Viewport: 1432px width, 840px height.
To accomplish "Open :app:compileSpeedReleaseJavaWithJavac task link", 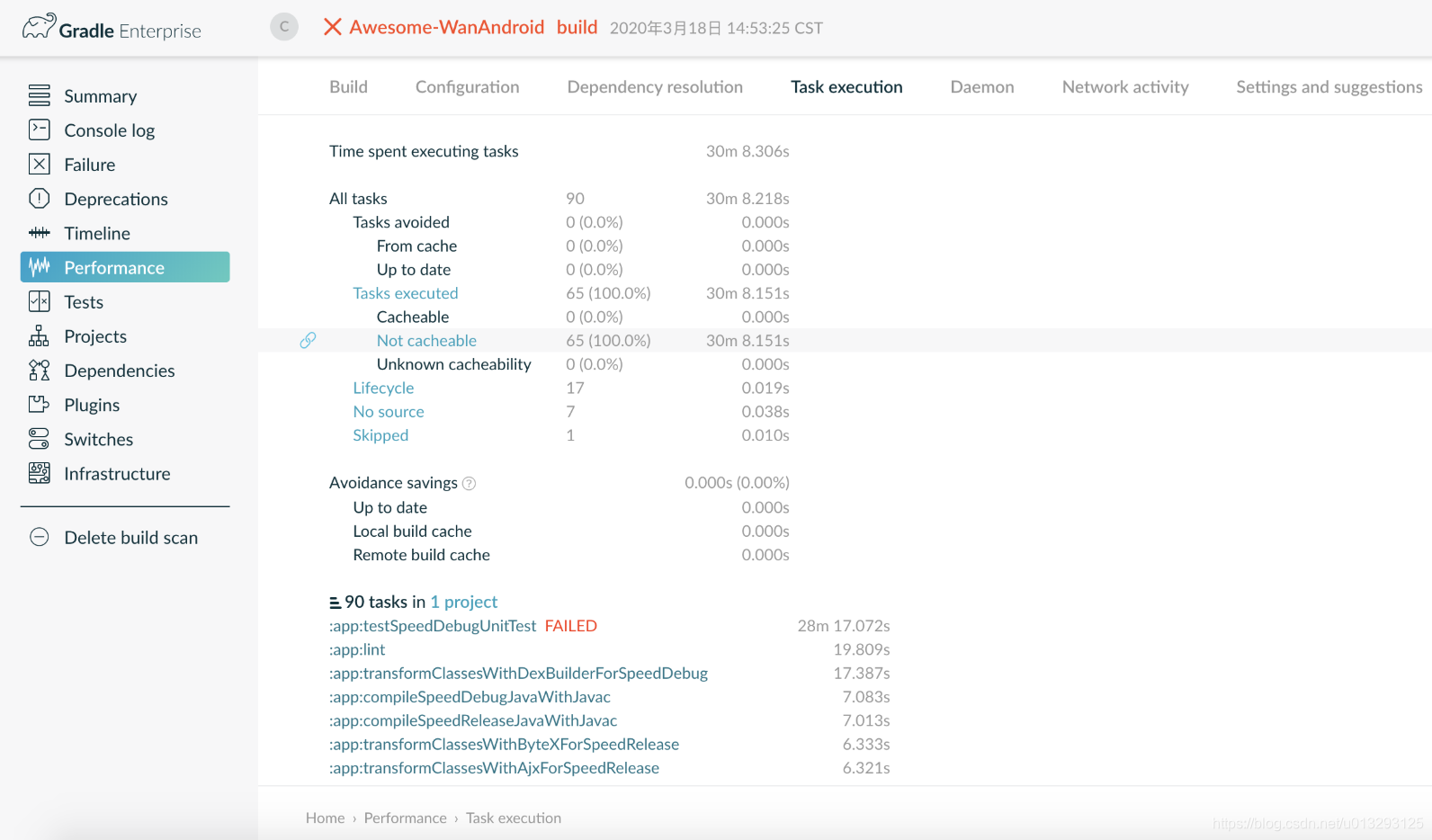I will click(473, 720).
